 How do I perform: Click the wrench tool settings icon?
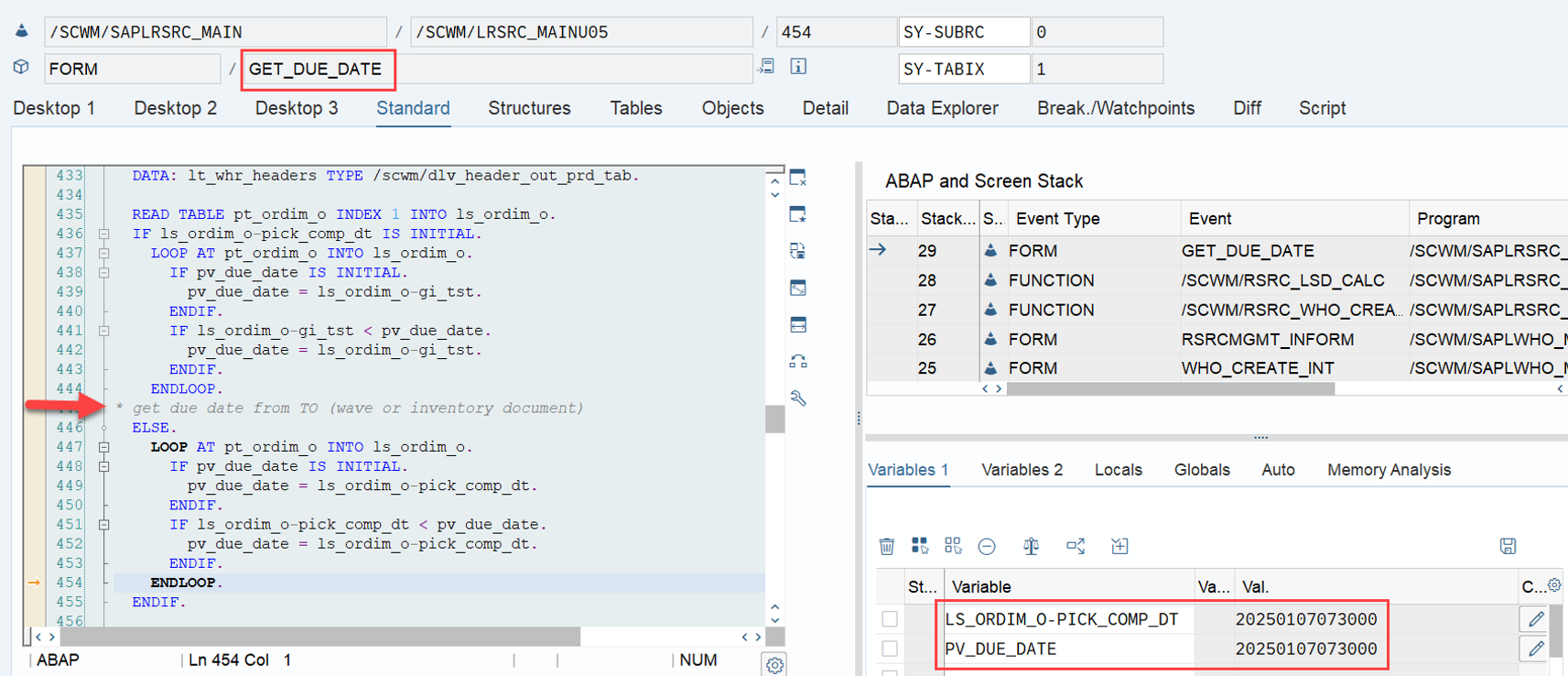pyautogui.click(x=798, y=398)
